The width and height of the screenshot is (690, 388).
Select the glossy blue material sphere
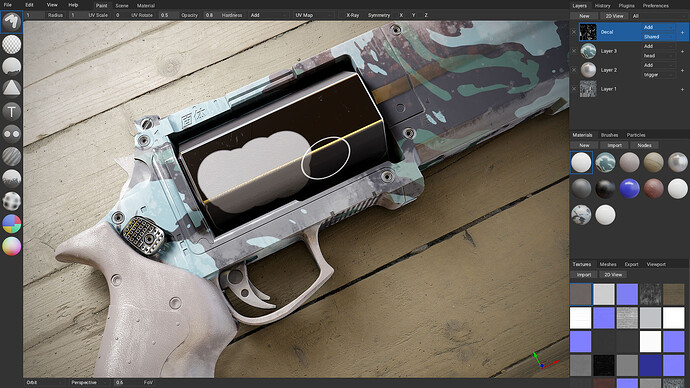(x=629, y=189)
